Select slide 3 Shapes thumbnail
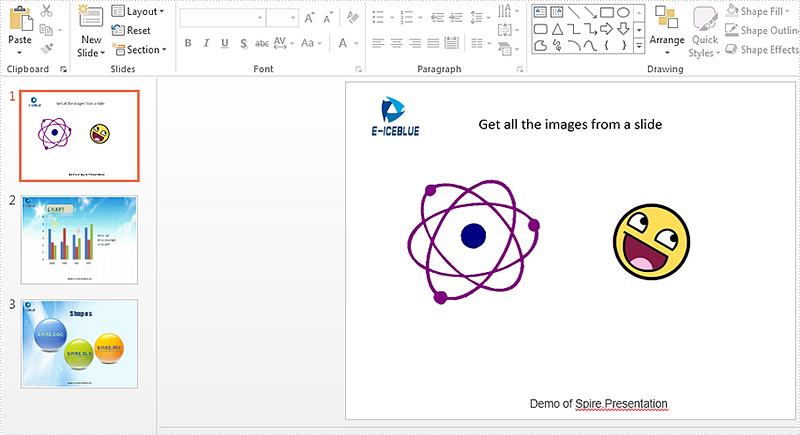 click(79, 344)
